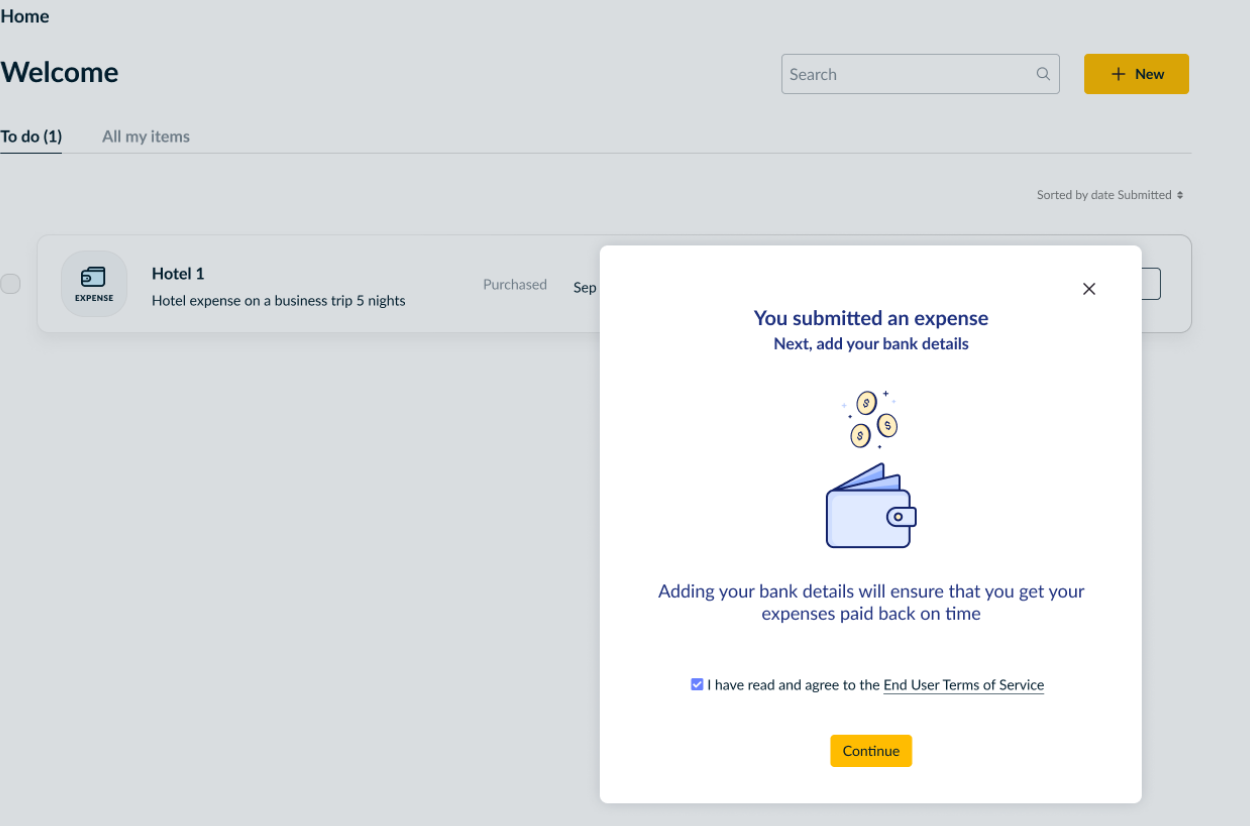The image size is (1250, 826).
Task: Click the sort arrows icon beside Submitted
Action: coord(1180,195)
